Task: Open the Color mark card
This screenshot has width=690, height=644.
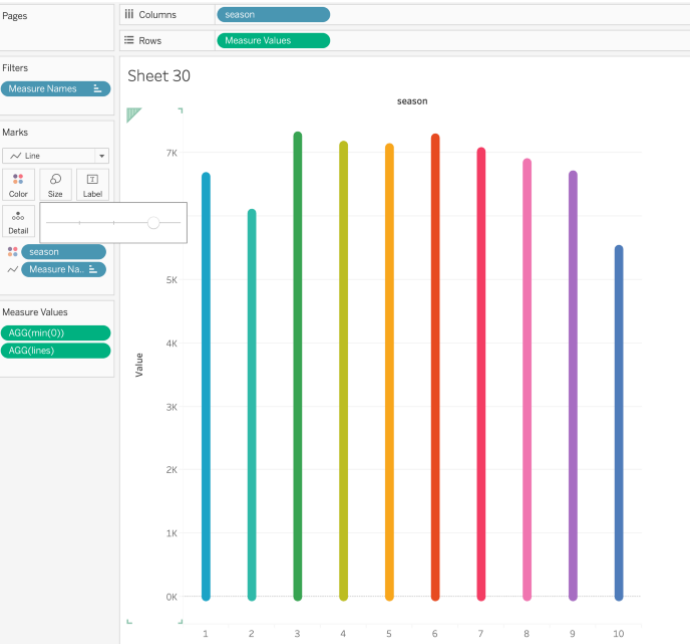Action: click(18, 185)
